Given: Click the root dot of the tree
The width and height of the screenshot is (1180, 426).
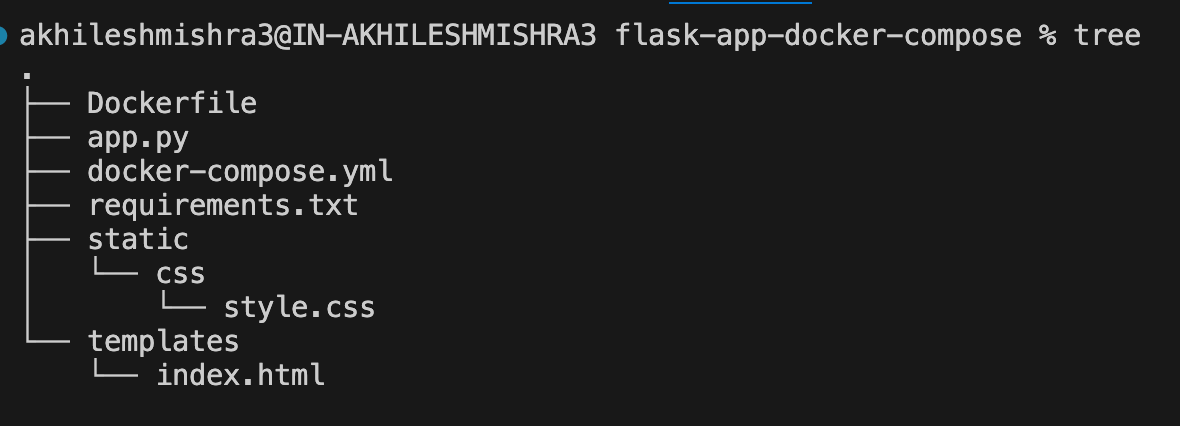Looking at the screenshot, I should click(x=27, y=75).
